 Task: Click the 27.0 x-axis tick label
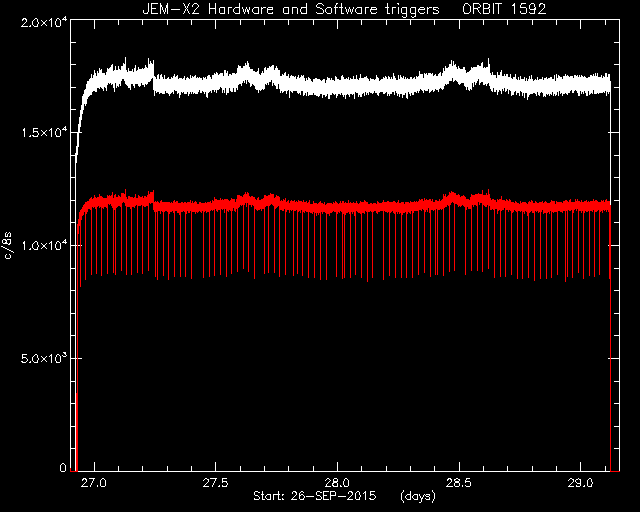[x=94, y=483]
